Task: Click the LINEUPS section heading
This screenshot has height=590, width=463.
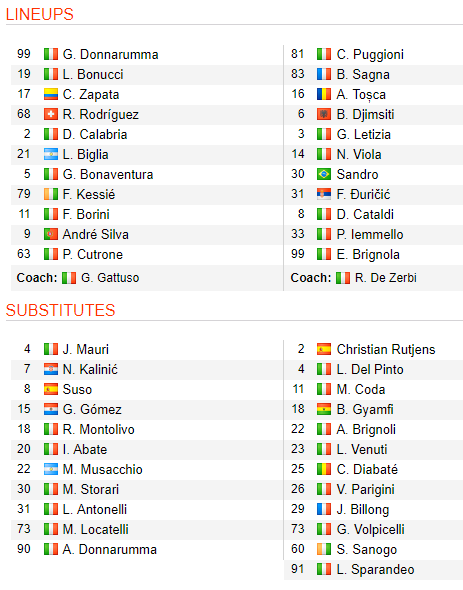Action: point(40,14)
